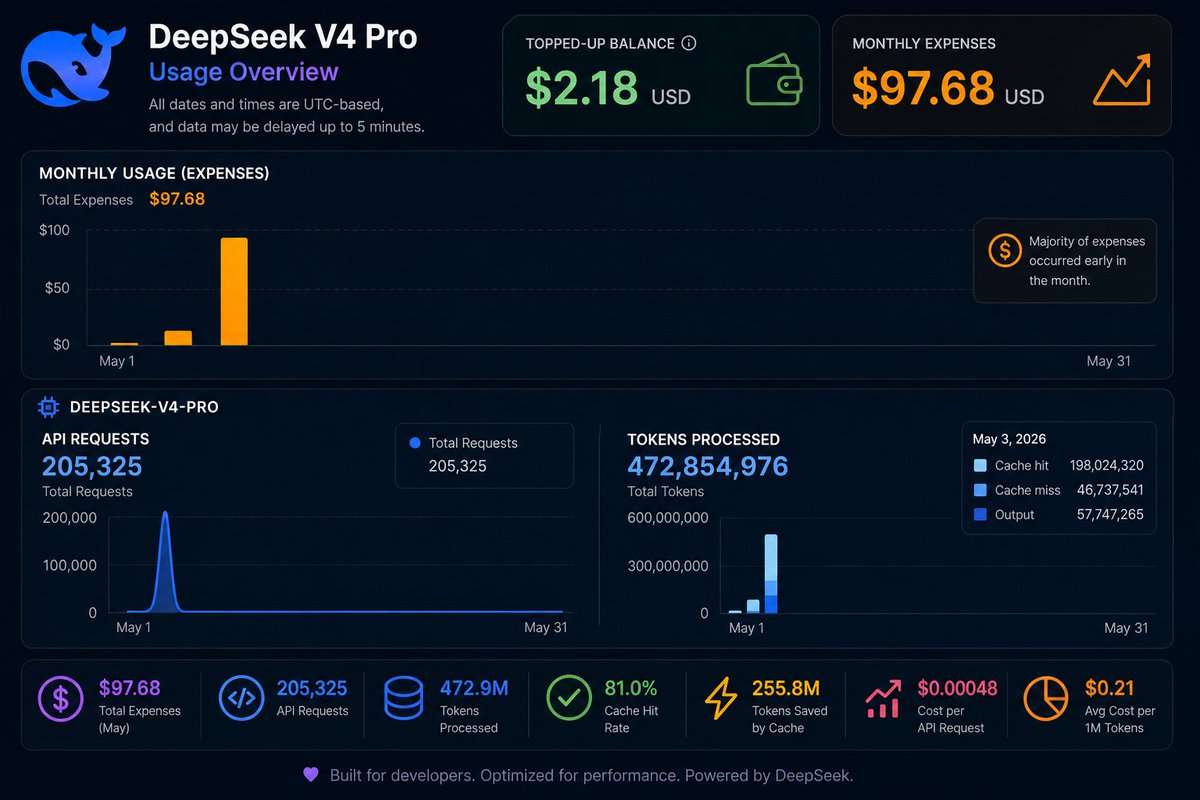Image resolution: width=1200 pixels, height=800 pixels.
Task: Click the API REQUESTS heading
Action: (96, 439)
